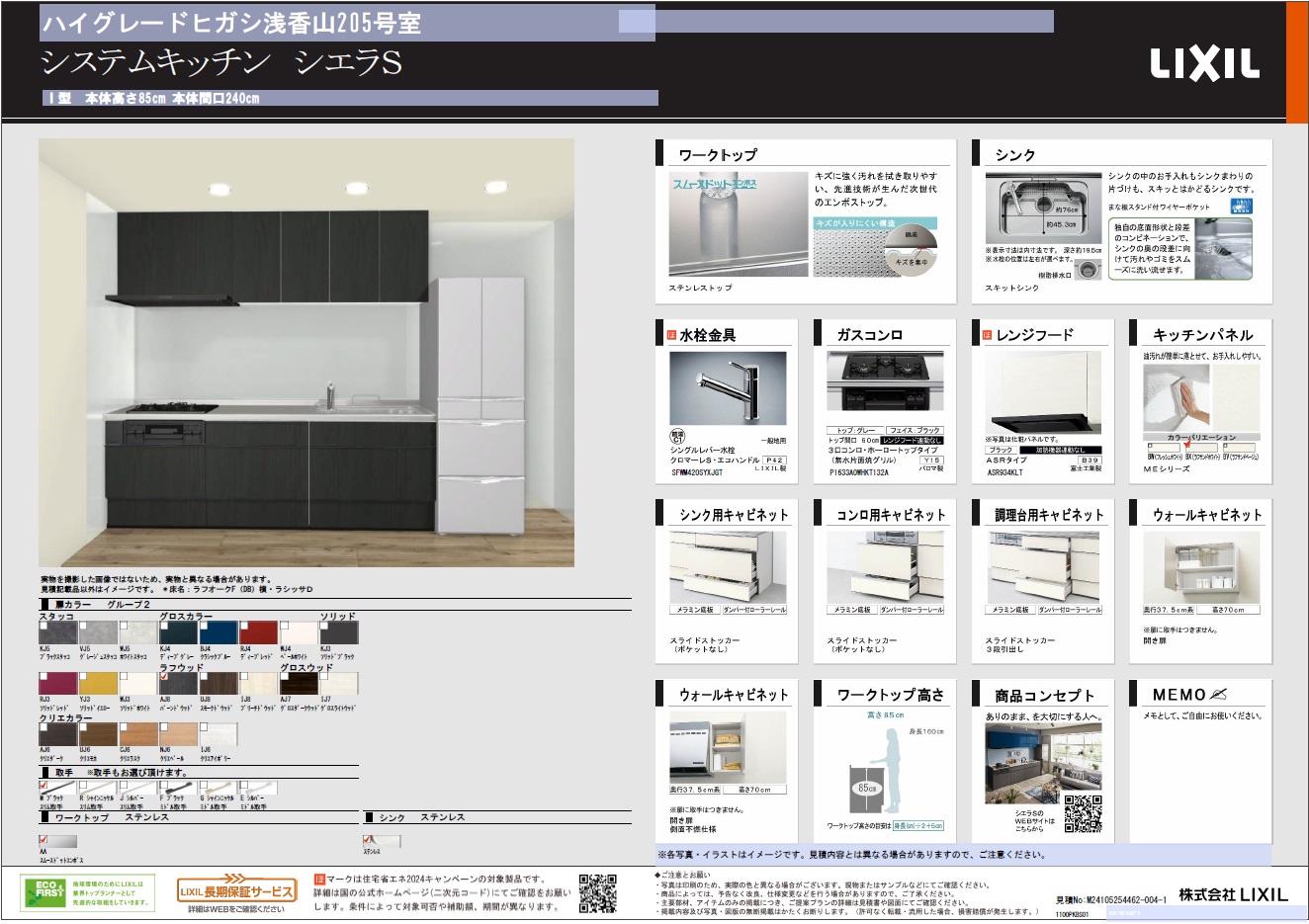
Task: Click the カラーバリエーション label in キッチンパネル
Action: [x=1201, y=437]
